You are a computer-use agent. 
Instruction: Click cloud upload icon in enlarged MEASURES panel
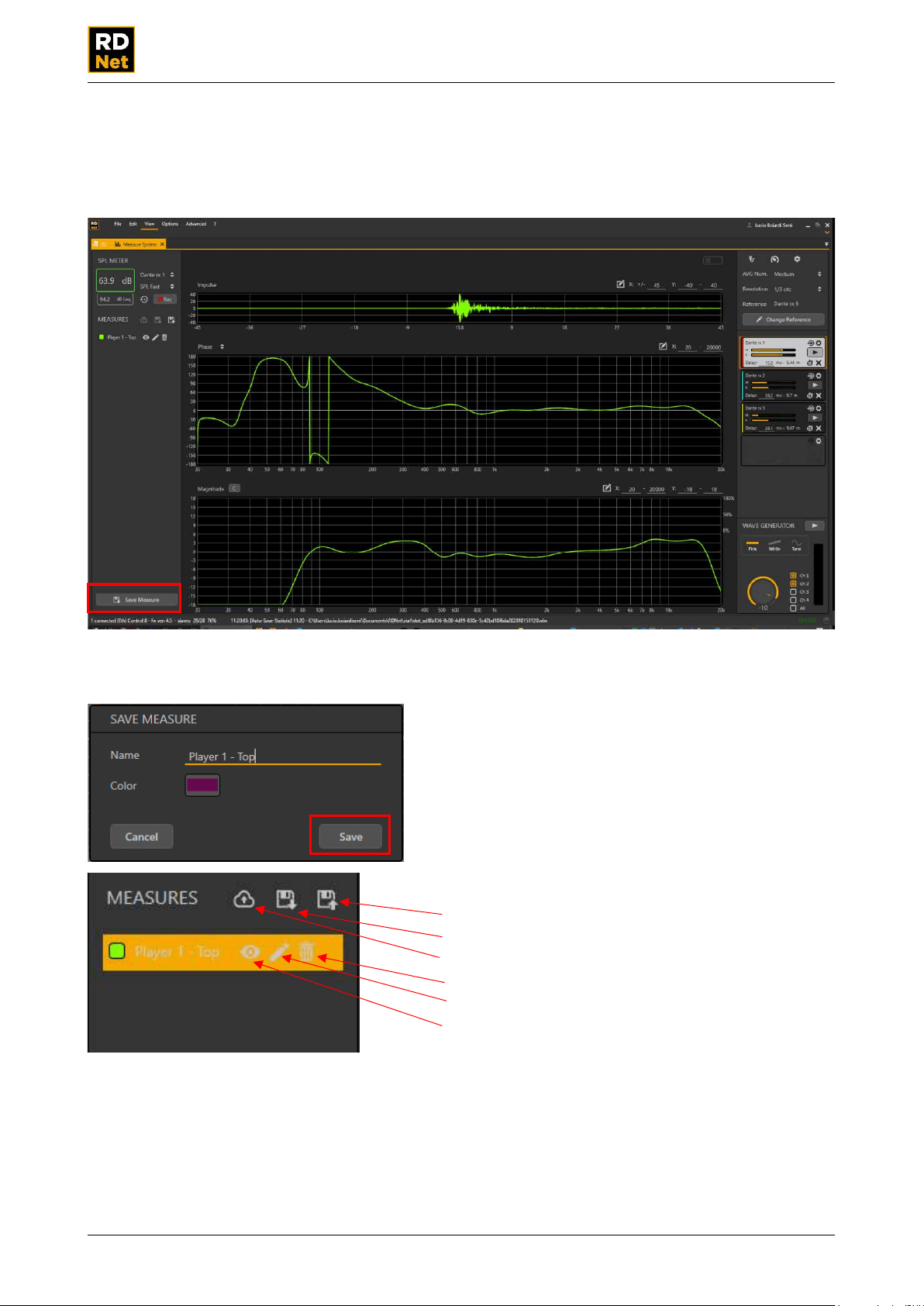pyautogui.click(x=244, y=899)
